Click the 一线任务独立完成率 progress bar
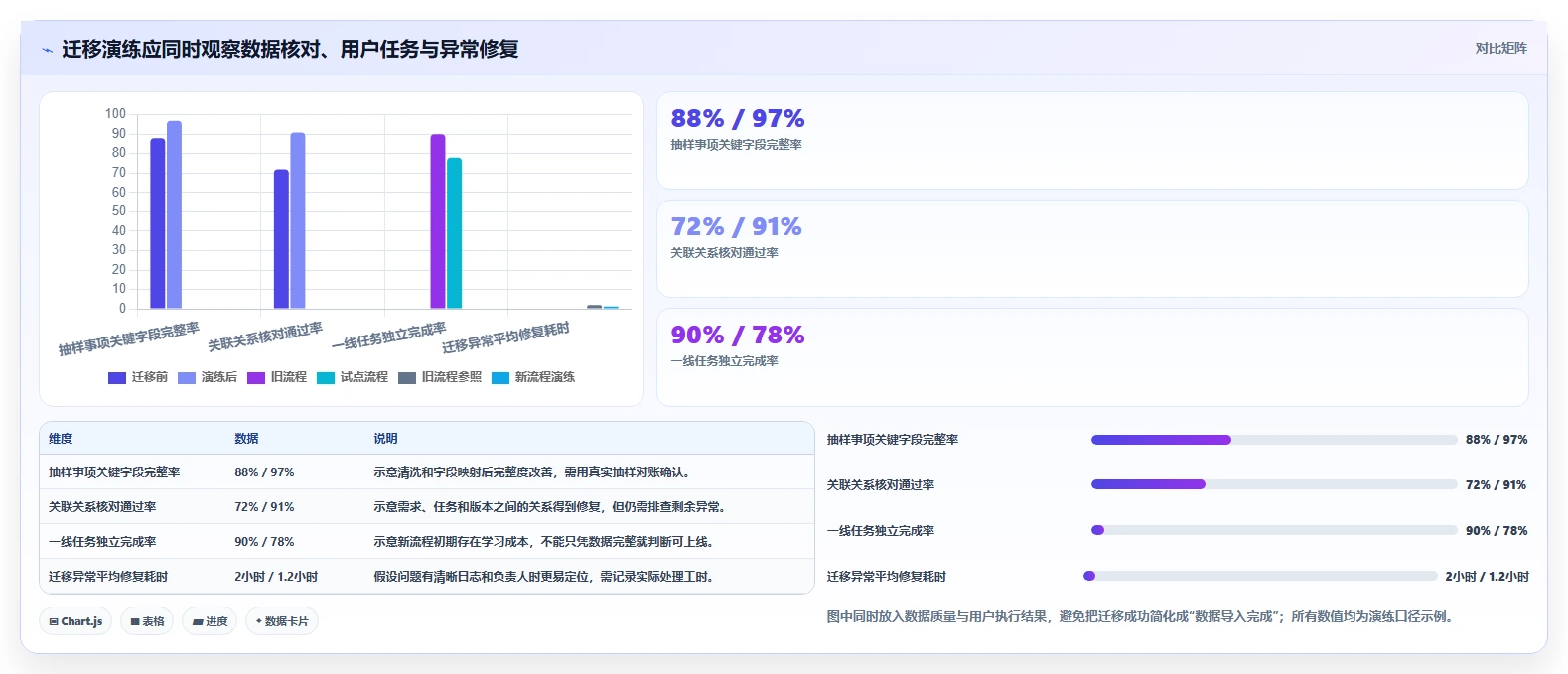Screen dimensions: 1568x674 1274,531
